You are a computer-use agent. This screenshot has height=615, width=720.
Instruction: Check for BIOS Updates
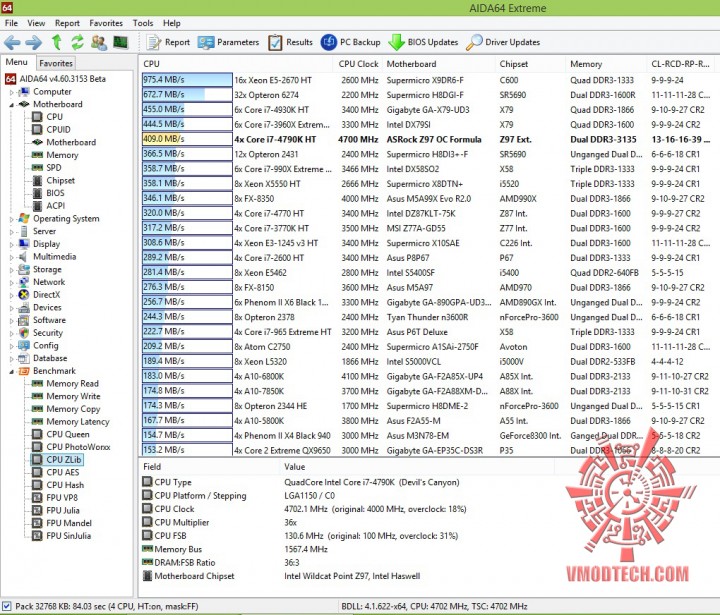point(423,42)
